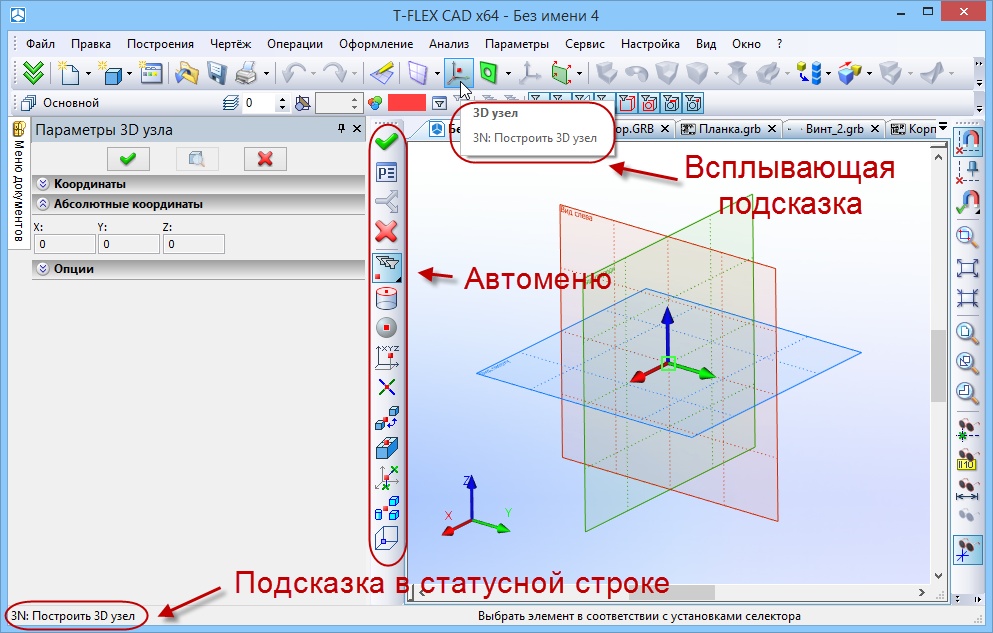Click the fit-all zoom icon in the right toolbar
993x633 pixels.
point(967,268)
